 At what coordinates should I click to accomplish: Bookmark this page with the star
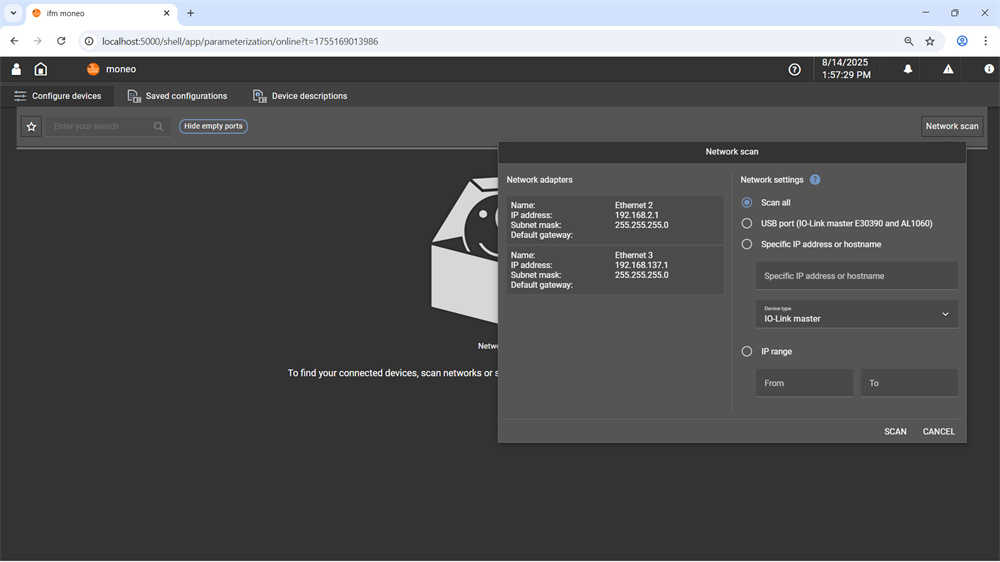[930, 41]
